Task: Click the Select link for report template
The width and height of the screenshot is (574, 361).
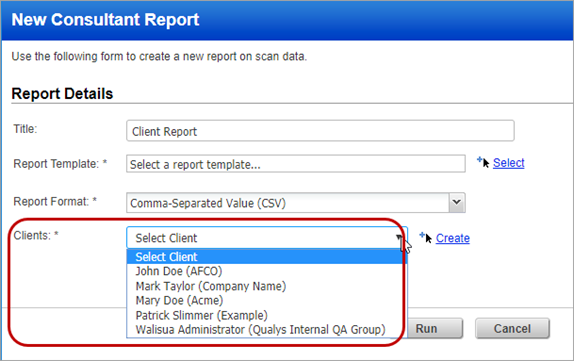Action: (508, 163)
